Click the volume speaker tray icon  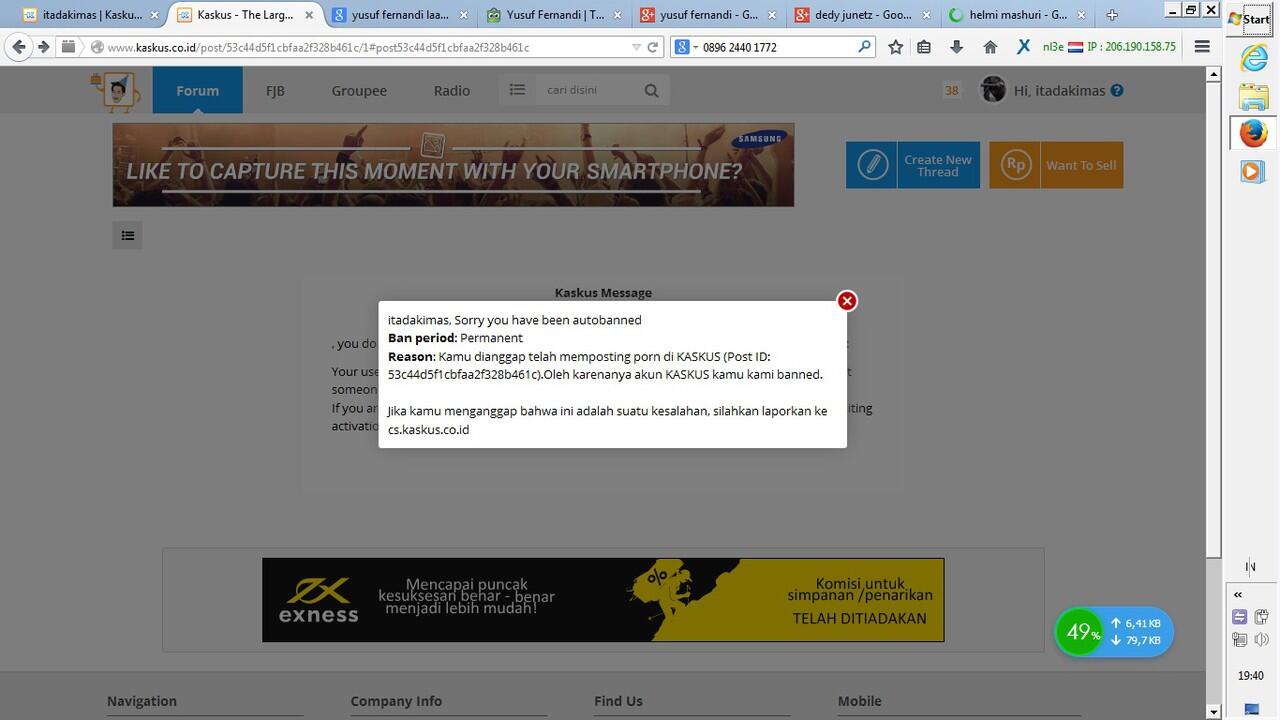click(x=1261, y=640)
